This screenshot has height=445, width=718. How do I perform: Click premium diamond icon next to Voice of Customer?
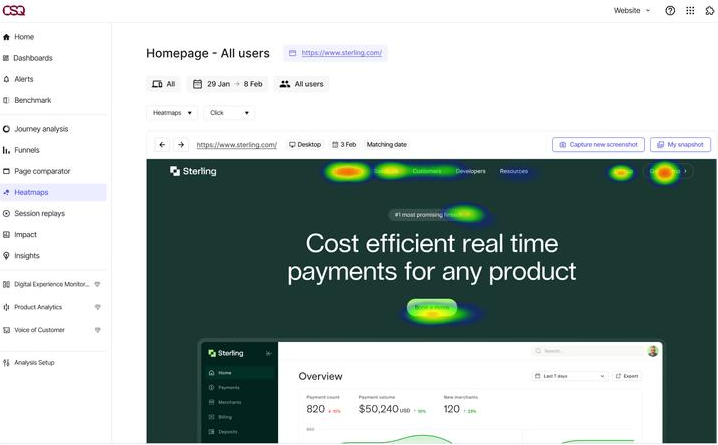point(98,330)
